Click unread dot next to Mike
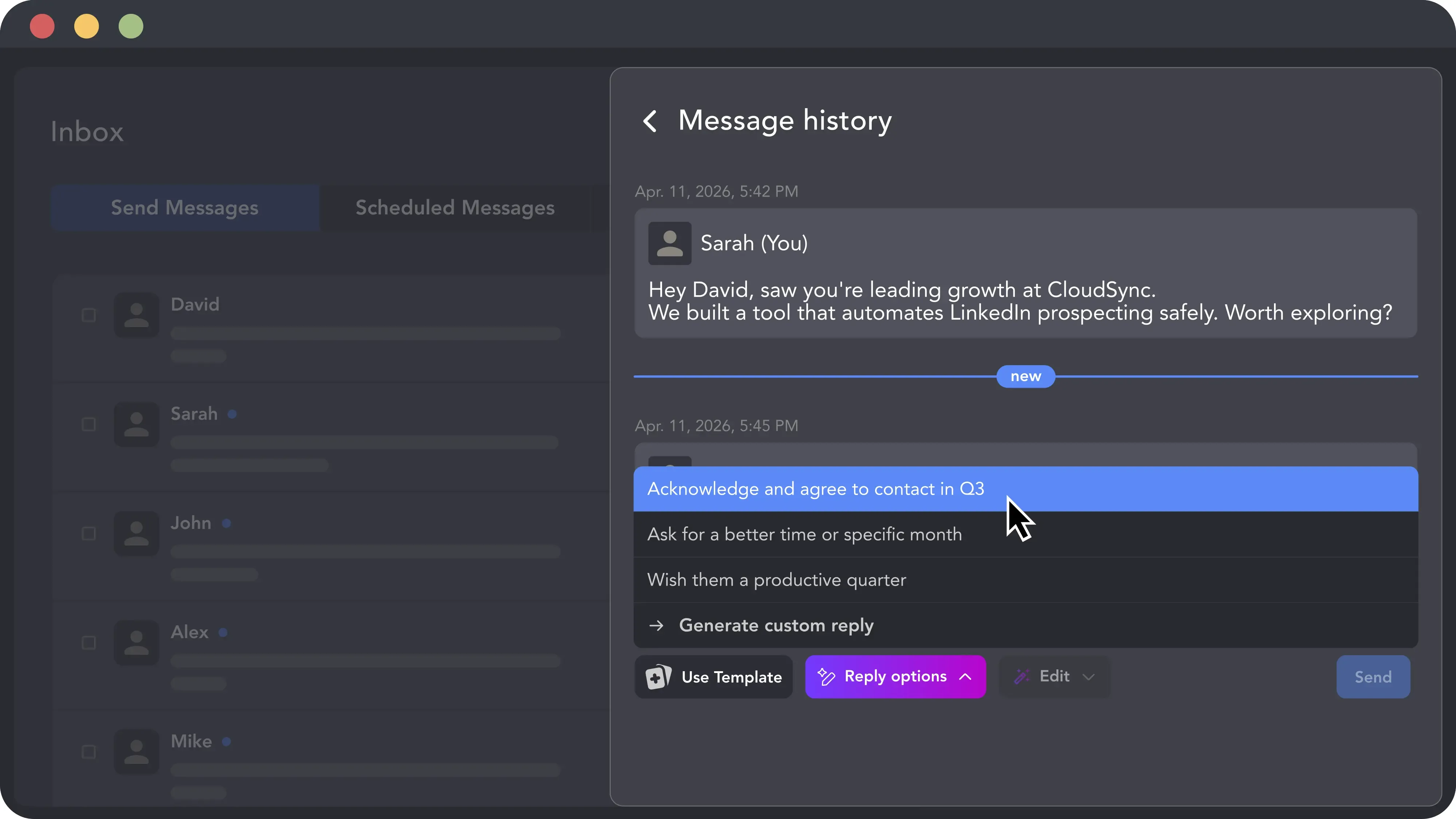The image size is (1456, 819). [x=227, y=741]
